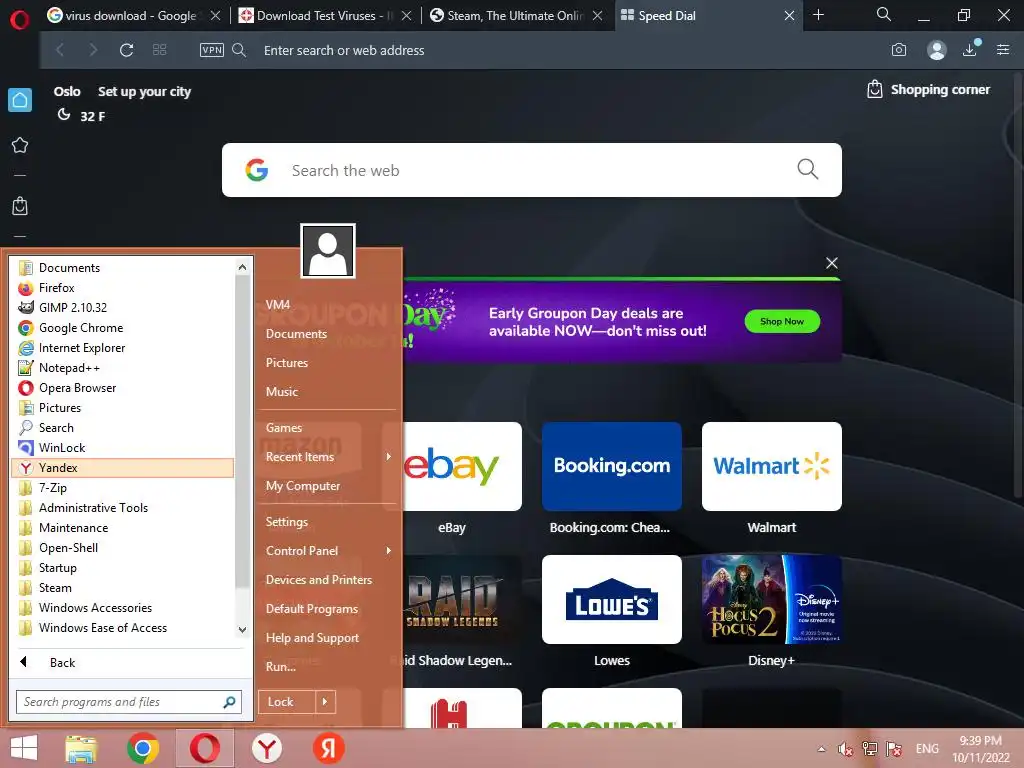Viewport: 1024px width, 768px height.
Task: Toggle the VPN badge in address bar
Action: [x=212, y=50]
